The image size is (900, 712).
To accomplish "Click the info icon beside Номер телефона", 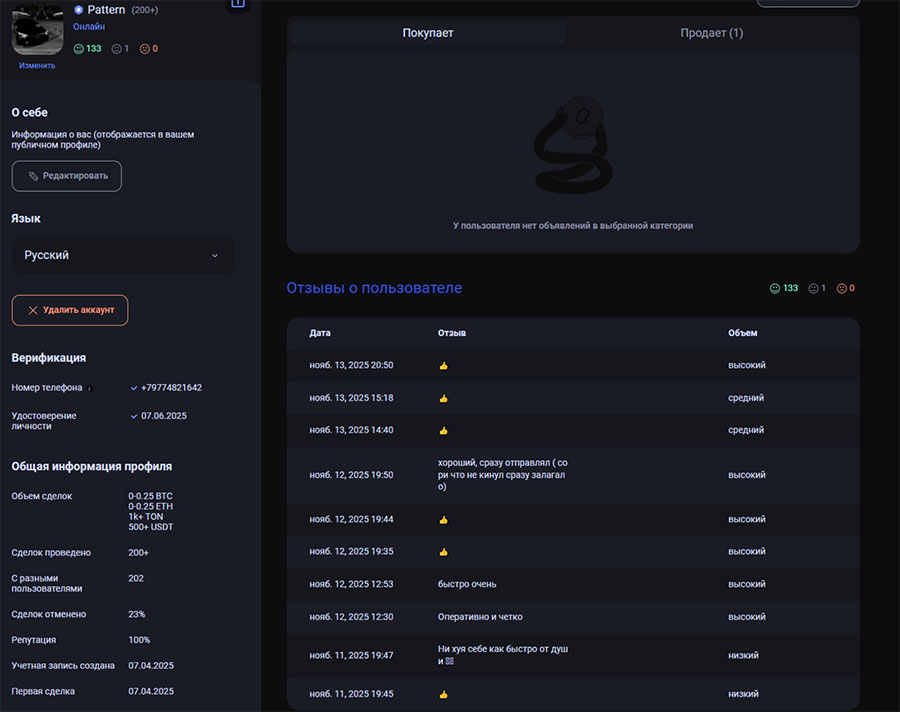I will click(x=90, y=388).
